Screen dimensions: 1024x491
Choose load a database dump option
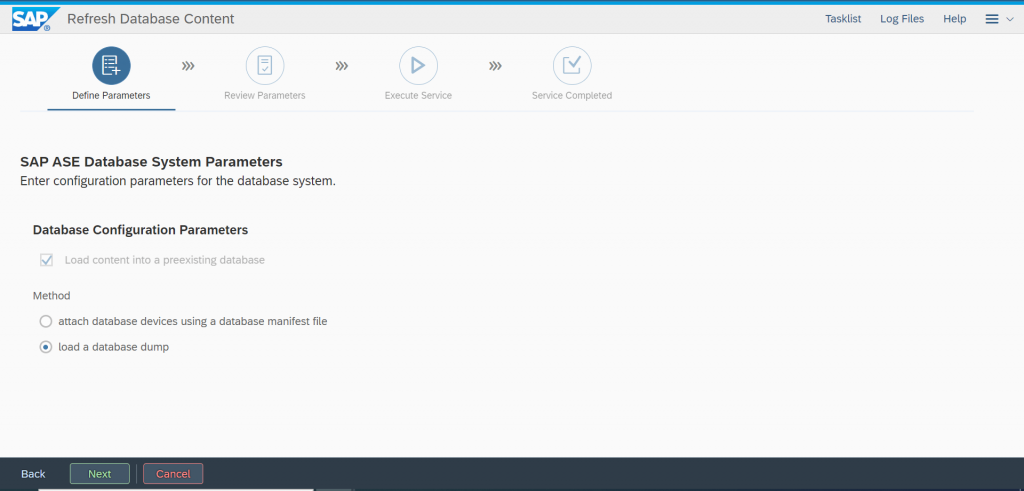(46, 347)
